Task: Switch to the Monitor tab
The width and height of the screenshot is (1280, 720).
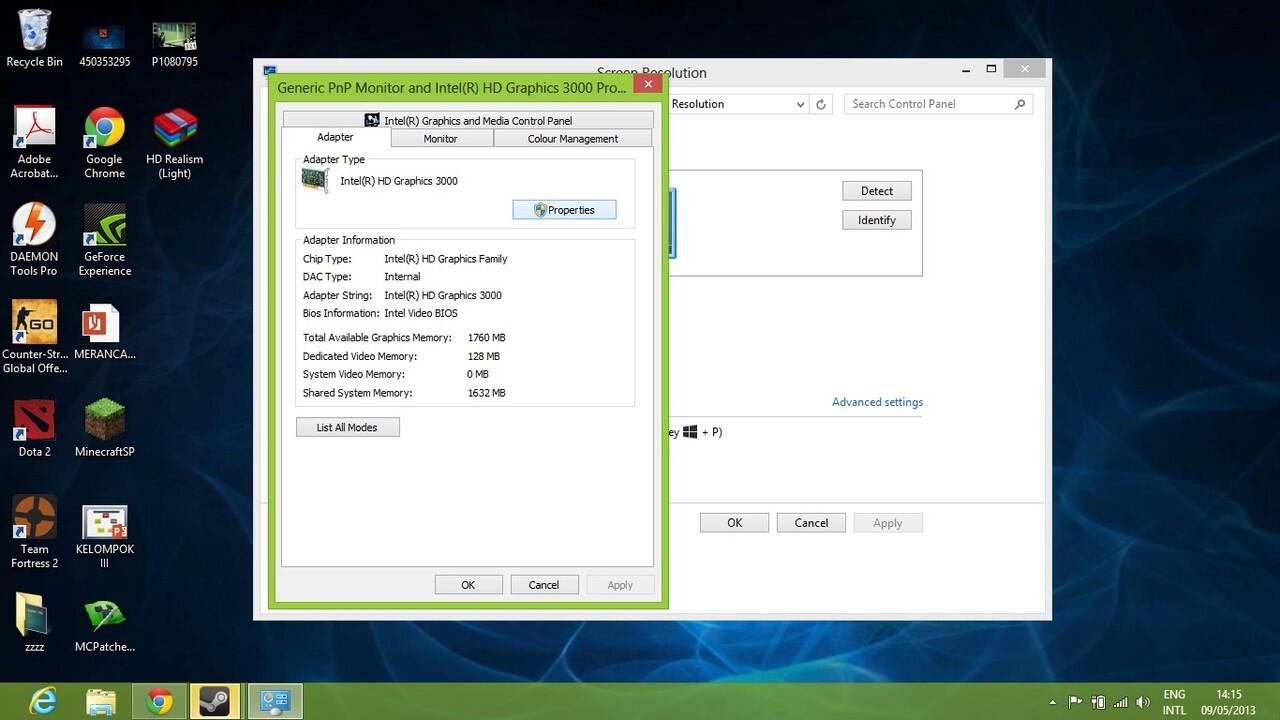Action: (440, 139)
